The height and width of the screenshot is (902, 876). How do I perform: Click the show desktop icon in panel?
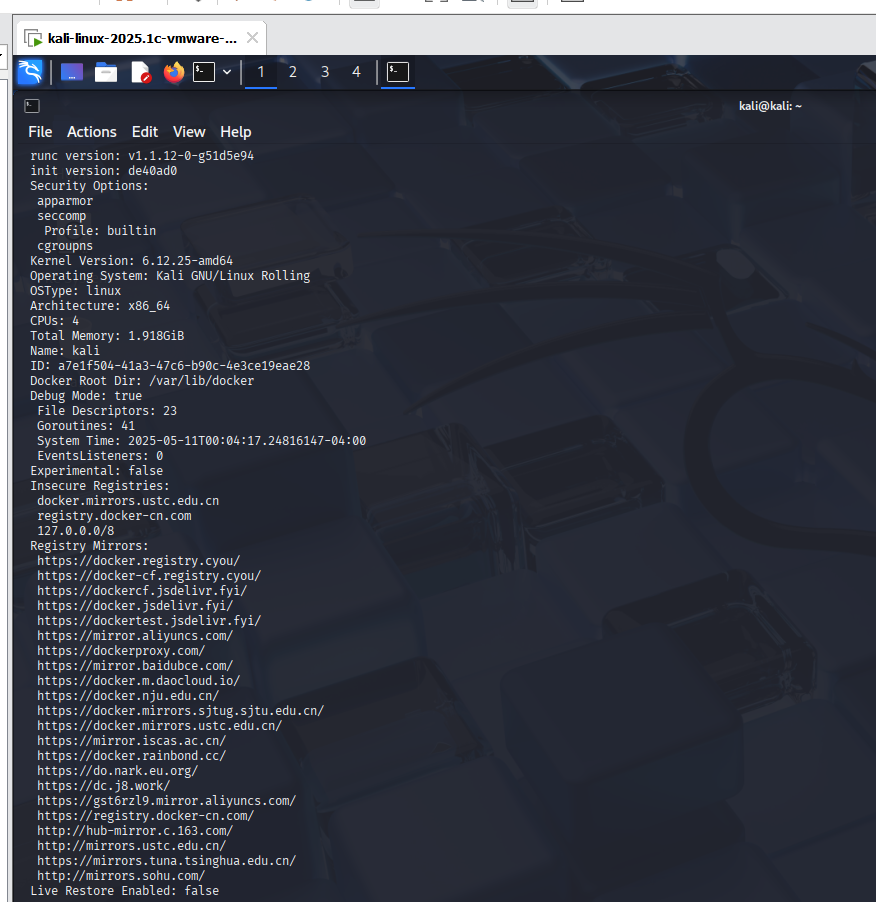(72, 72)
